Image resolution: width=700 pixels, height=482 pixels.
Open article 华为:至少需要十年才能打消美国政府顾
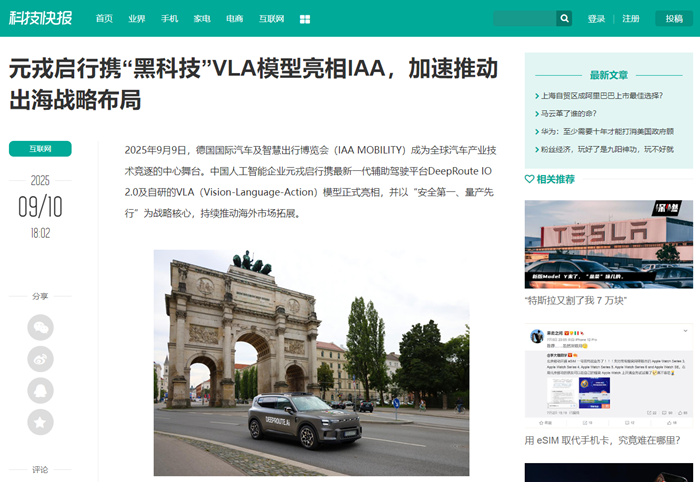(607, 131)
